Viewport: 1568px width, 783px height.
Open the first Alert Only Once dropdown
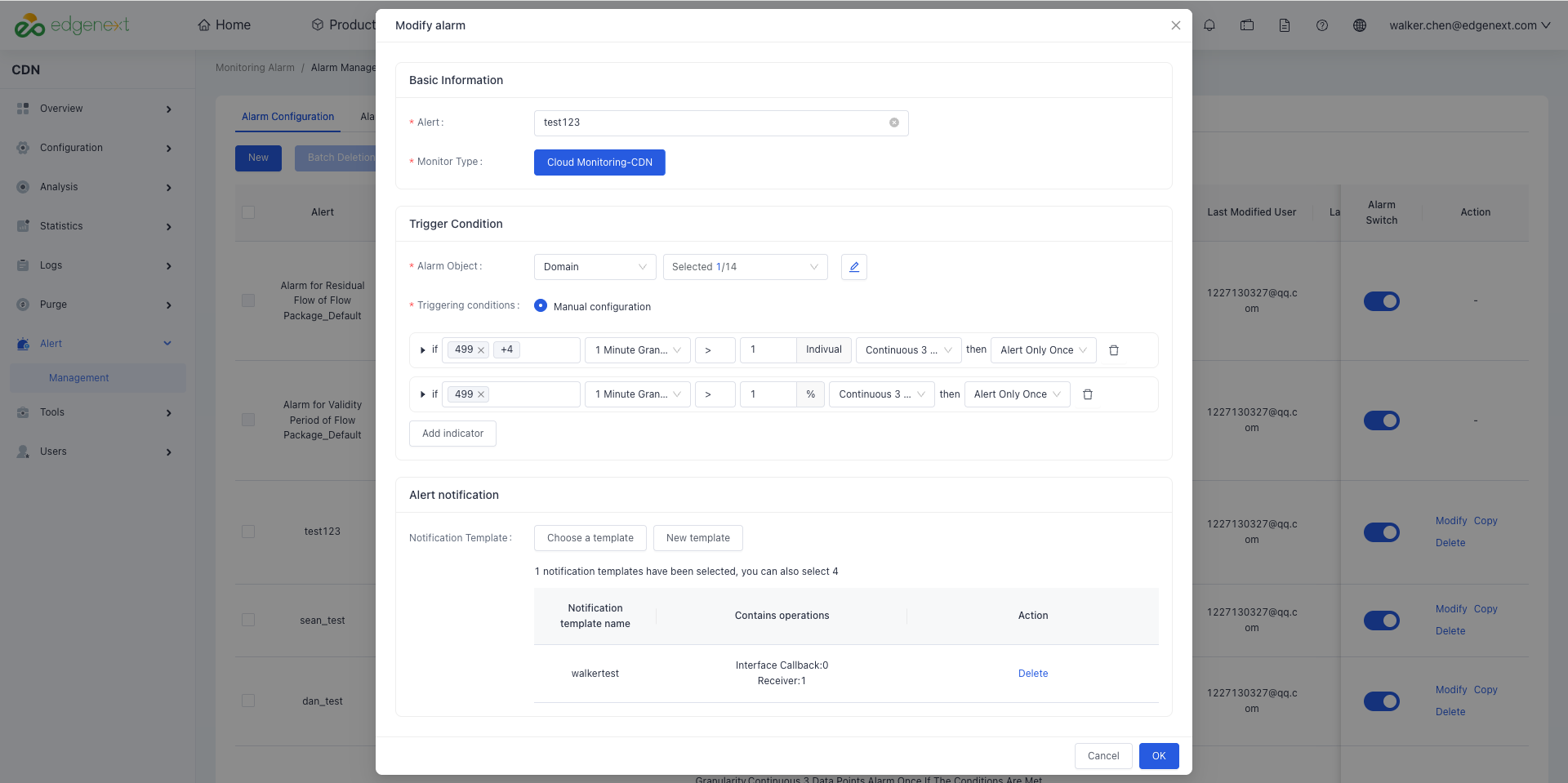1043,350
